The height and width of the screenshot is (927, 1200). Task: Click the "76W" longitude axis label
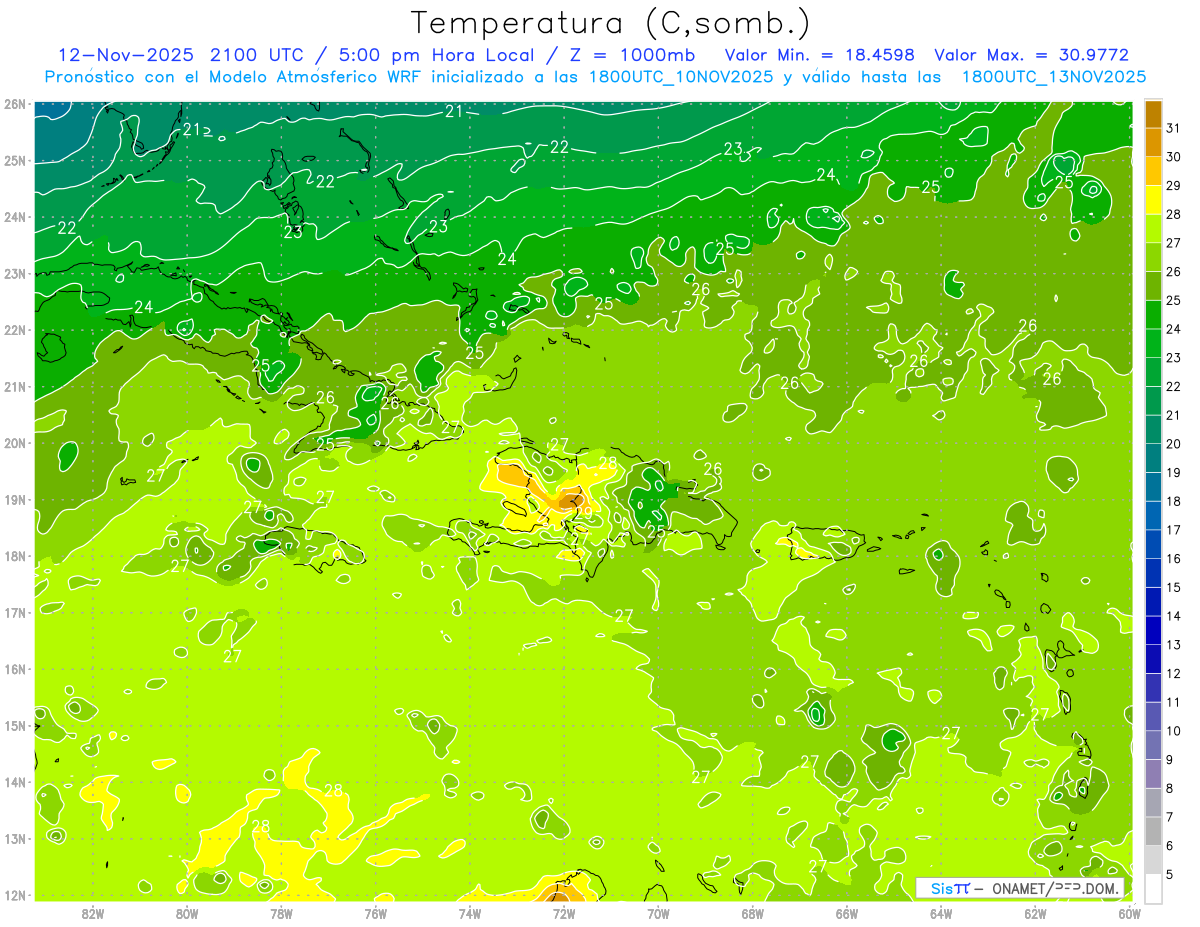375,913
